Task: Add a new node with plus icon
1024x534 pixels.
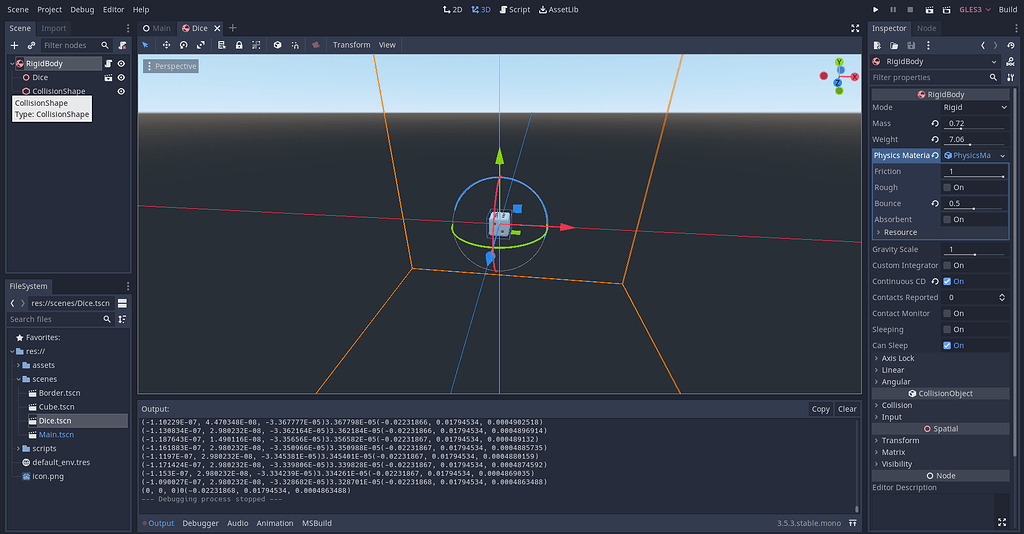Action: pos(14,46)
